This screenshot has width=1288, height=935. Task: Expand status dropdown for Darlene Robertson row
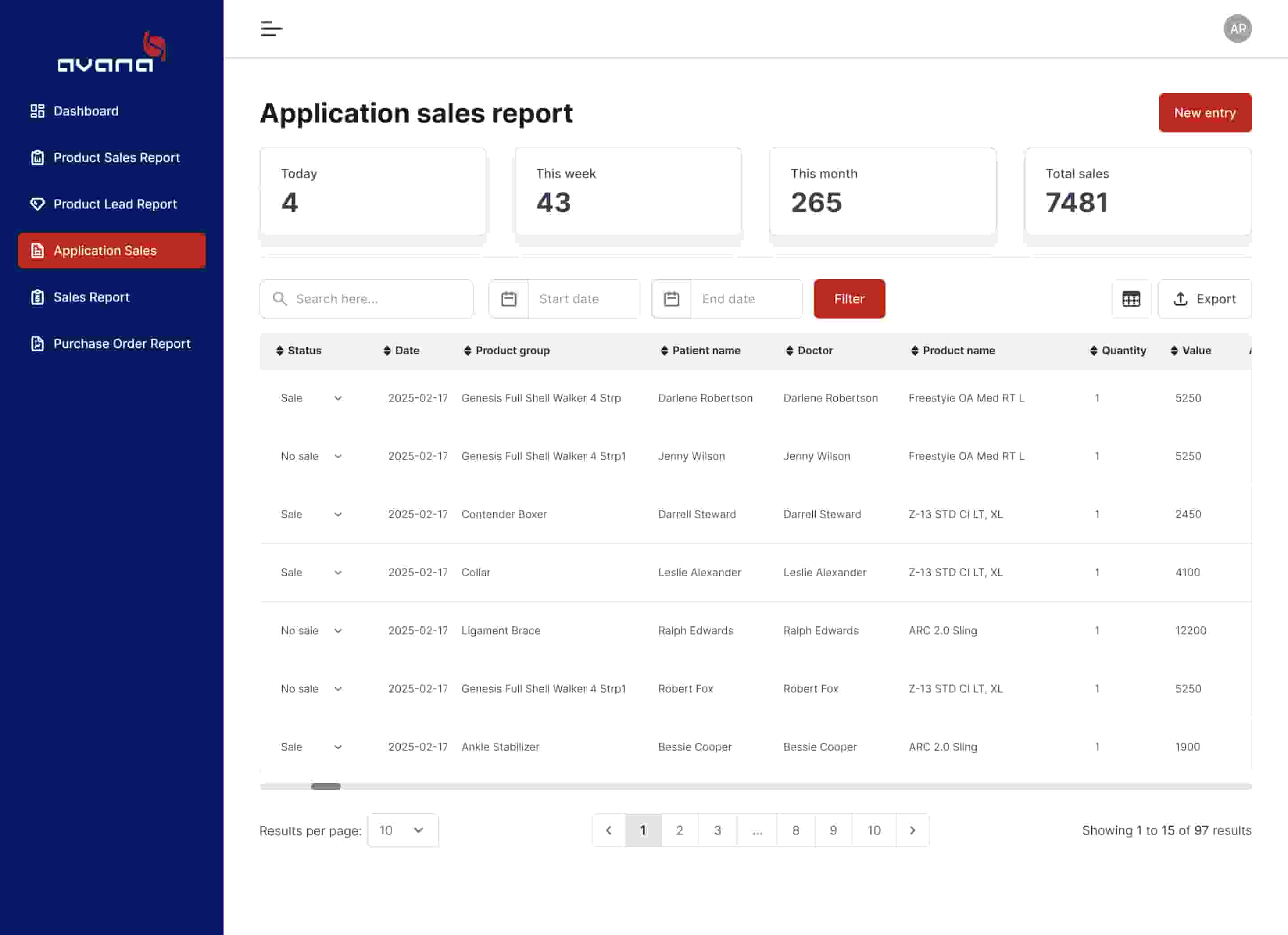[x=338, y=398]
